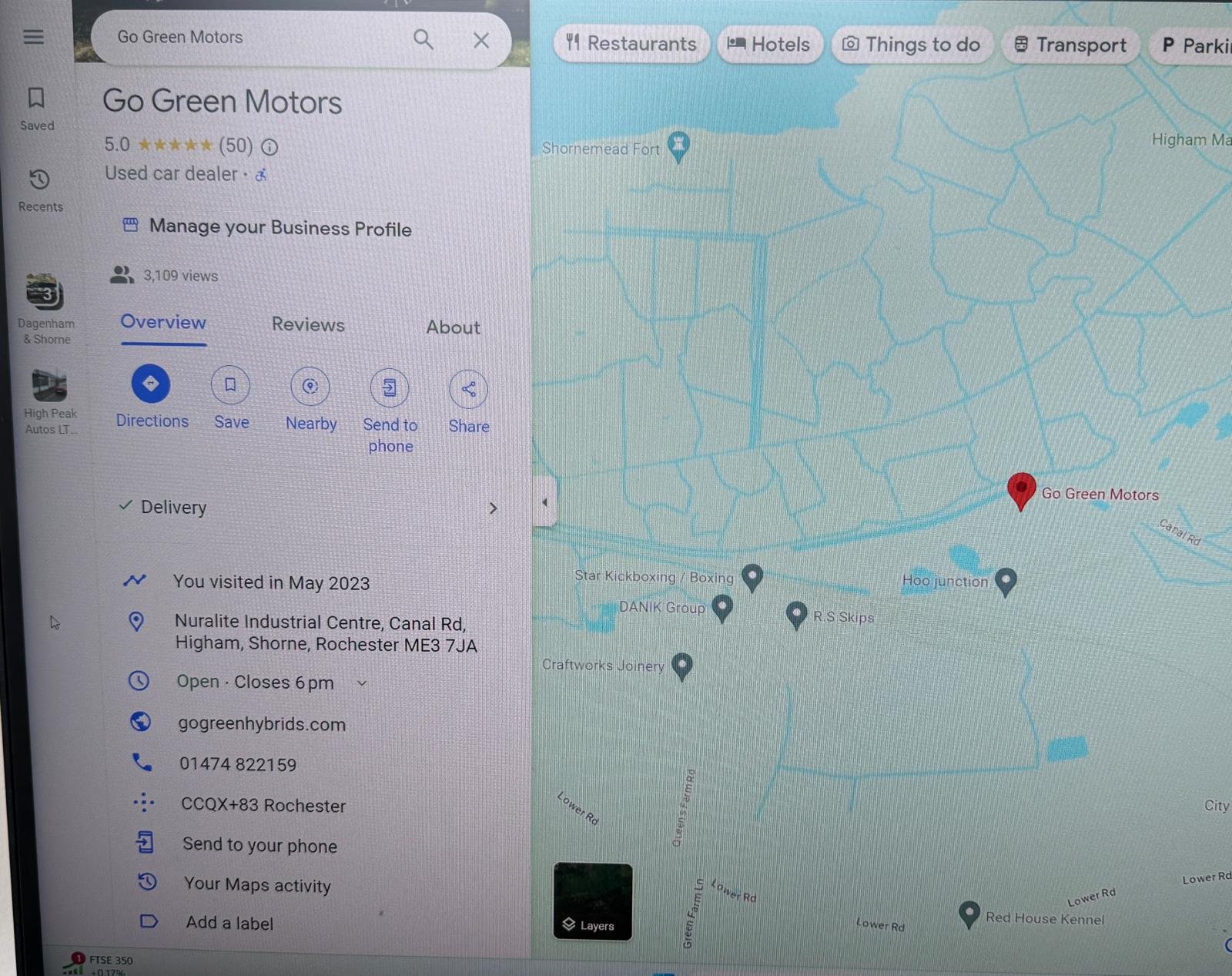Click the blue Directions icon
Screen dimensions: 1232x976
[151, 384]
